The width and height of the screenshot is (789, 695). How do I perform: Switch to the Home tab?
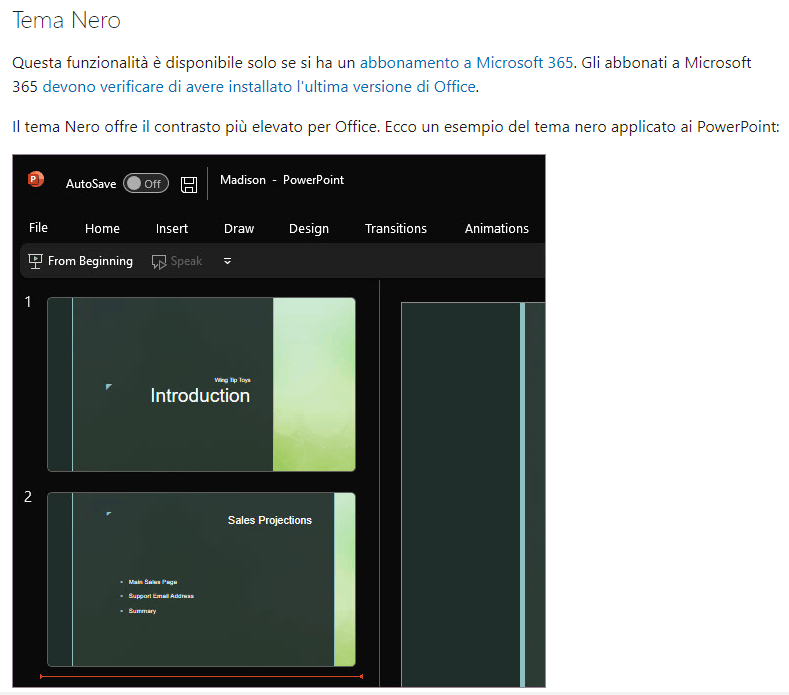coord(102,228)
